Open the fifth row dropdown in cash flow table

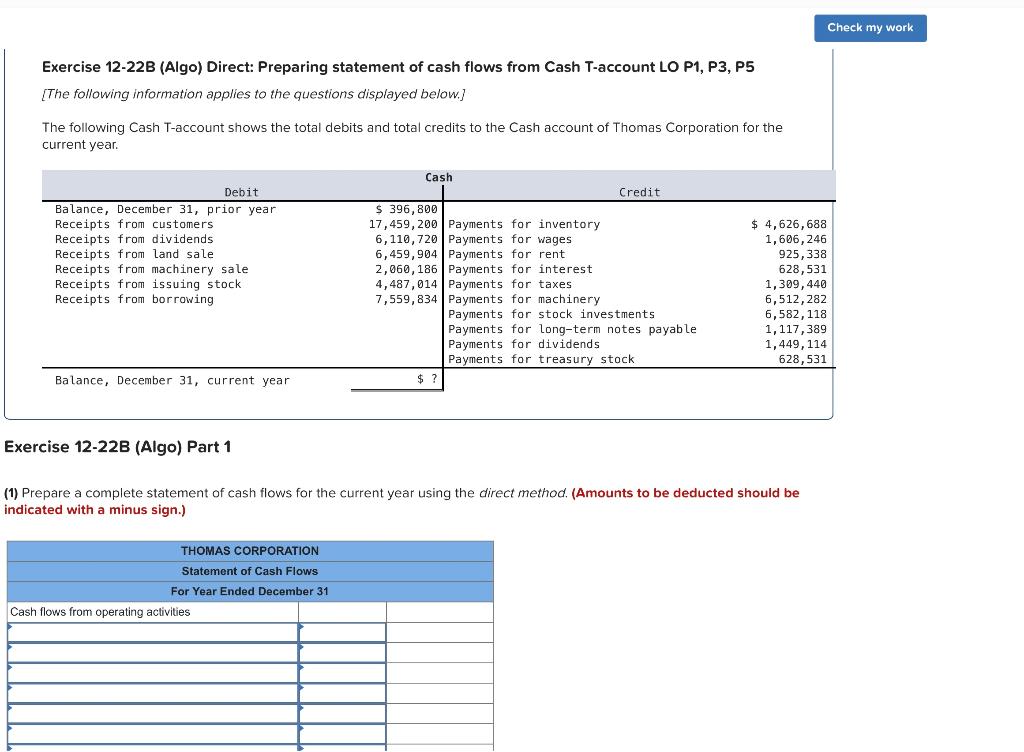(150, 713)
